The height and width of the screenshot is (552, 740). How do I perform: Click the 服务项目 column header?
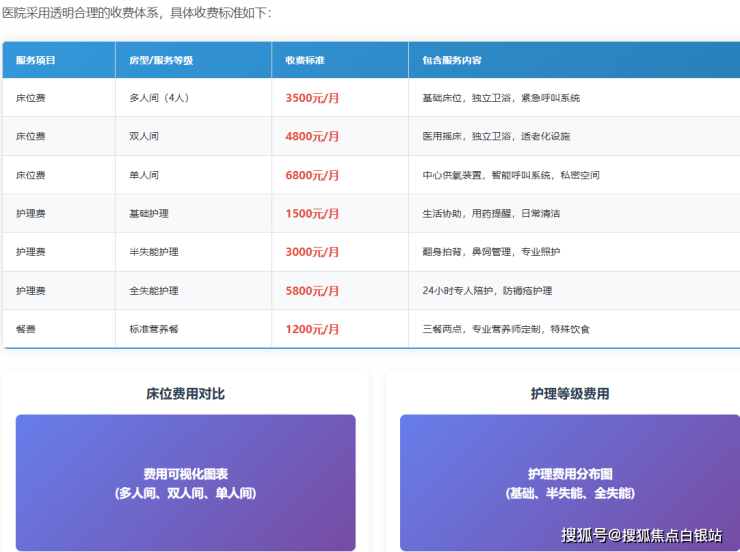coord(36,60)
